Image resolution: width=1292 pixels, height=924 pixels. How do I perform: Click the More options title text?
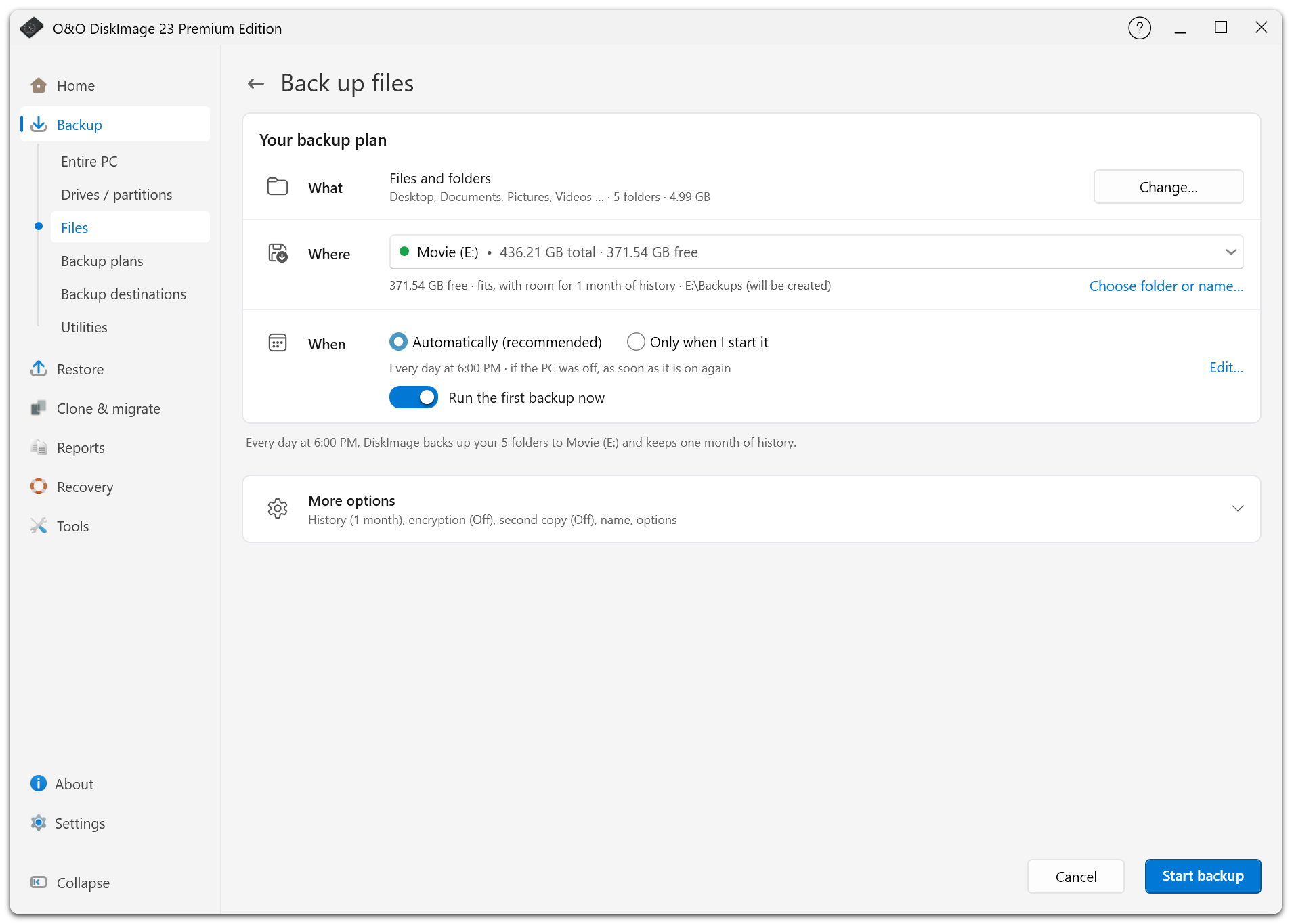(351, 500)
